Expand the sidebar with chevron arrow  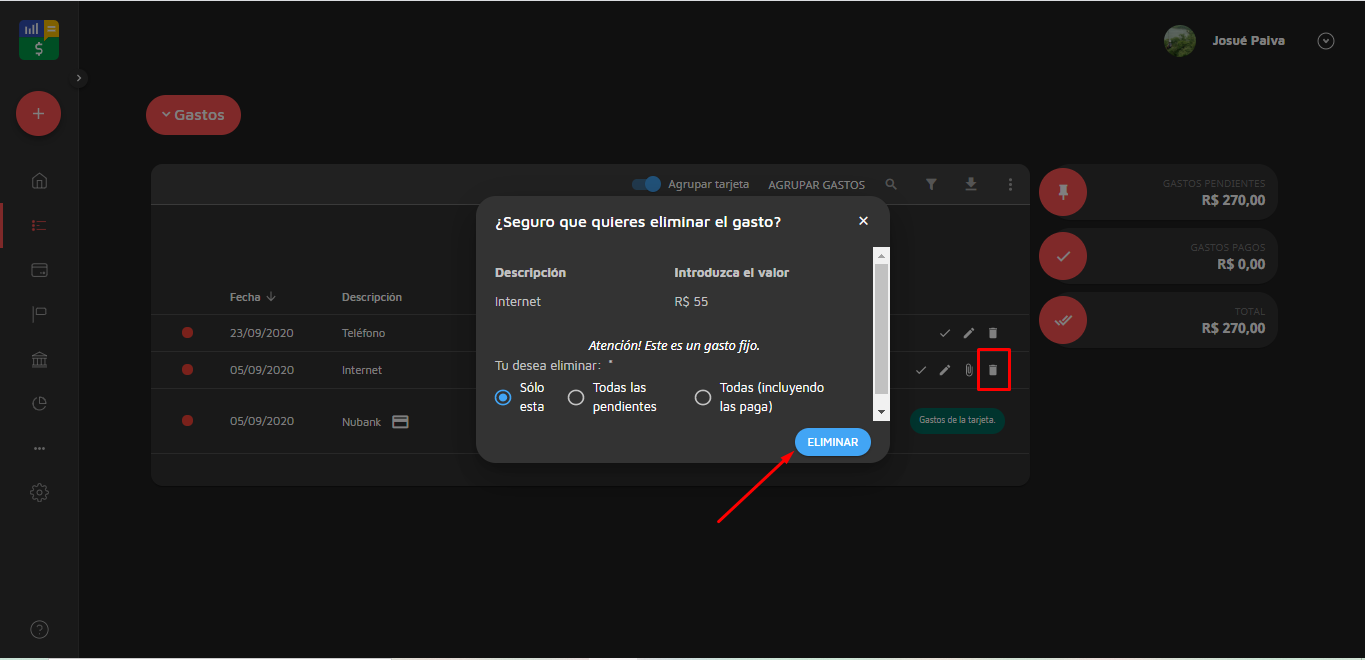[80, 78]
